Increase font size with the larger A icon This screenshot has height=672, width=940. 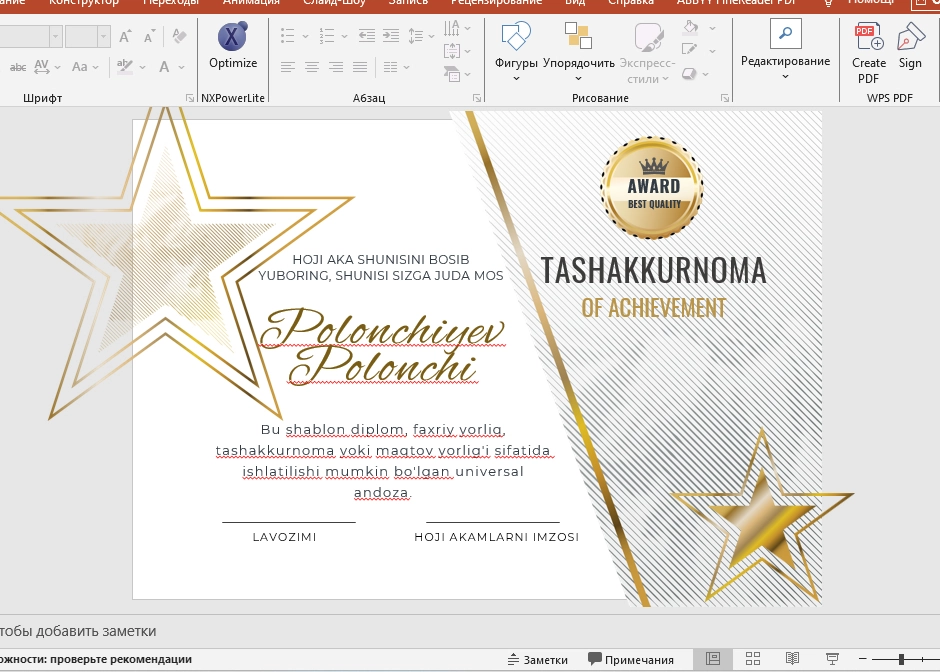125,37
